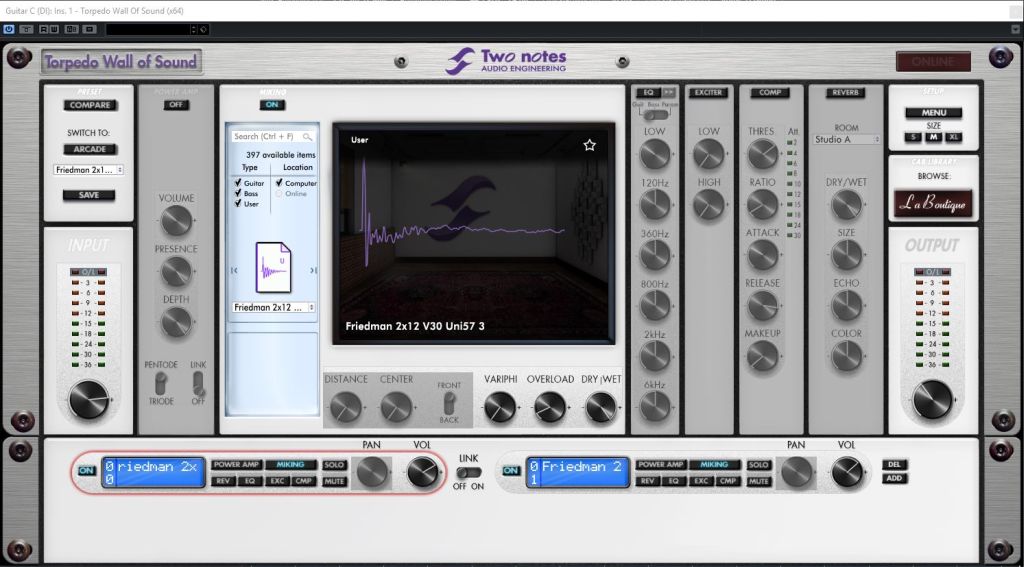
Task: Toggle the plugin bypass power icon
Action: click(x=8, y=29)
